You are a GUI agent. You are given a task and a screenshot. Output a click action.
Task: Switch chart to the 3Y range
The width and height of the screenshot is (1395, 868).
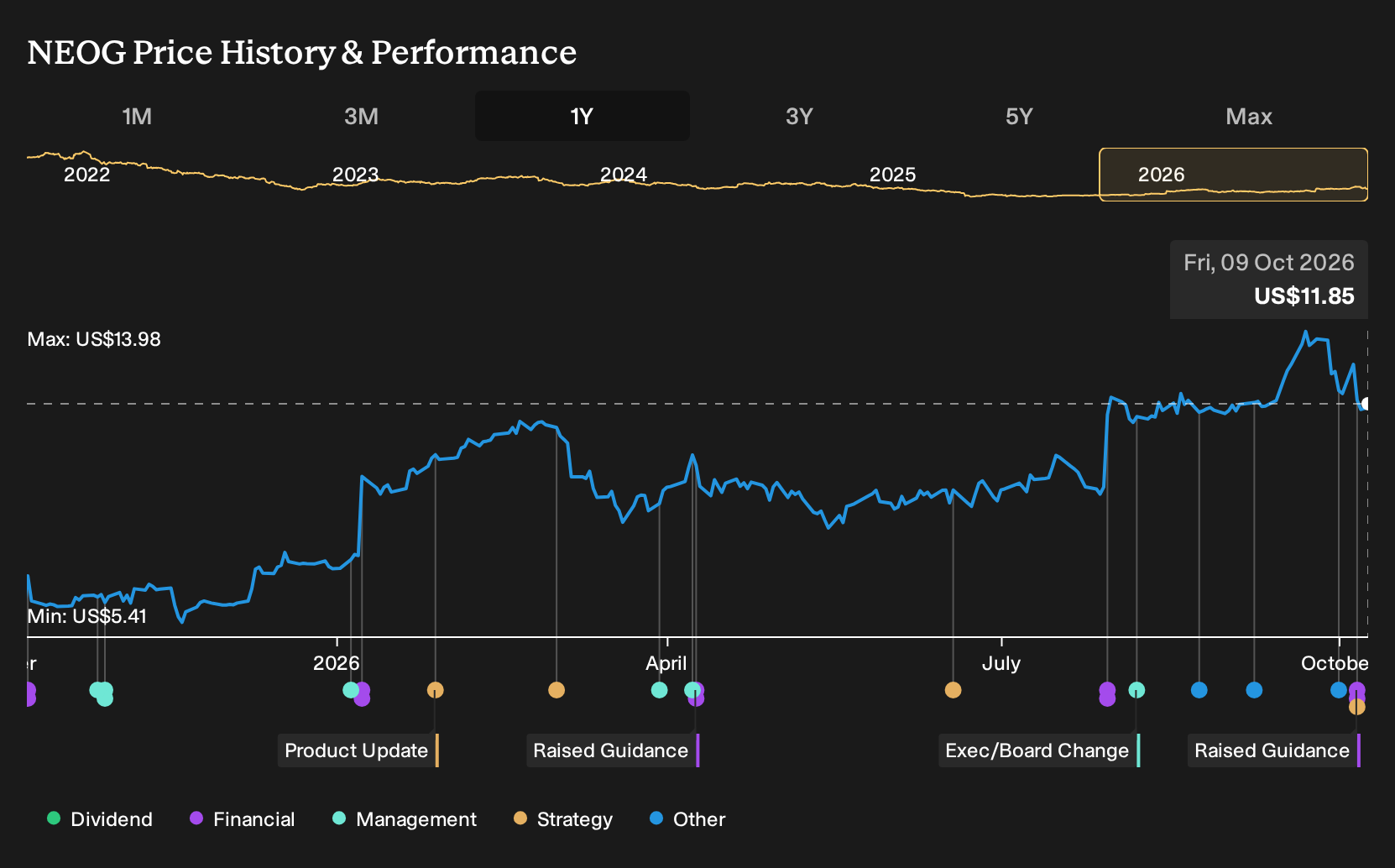tap(799, 116)
